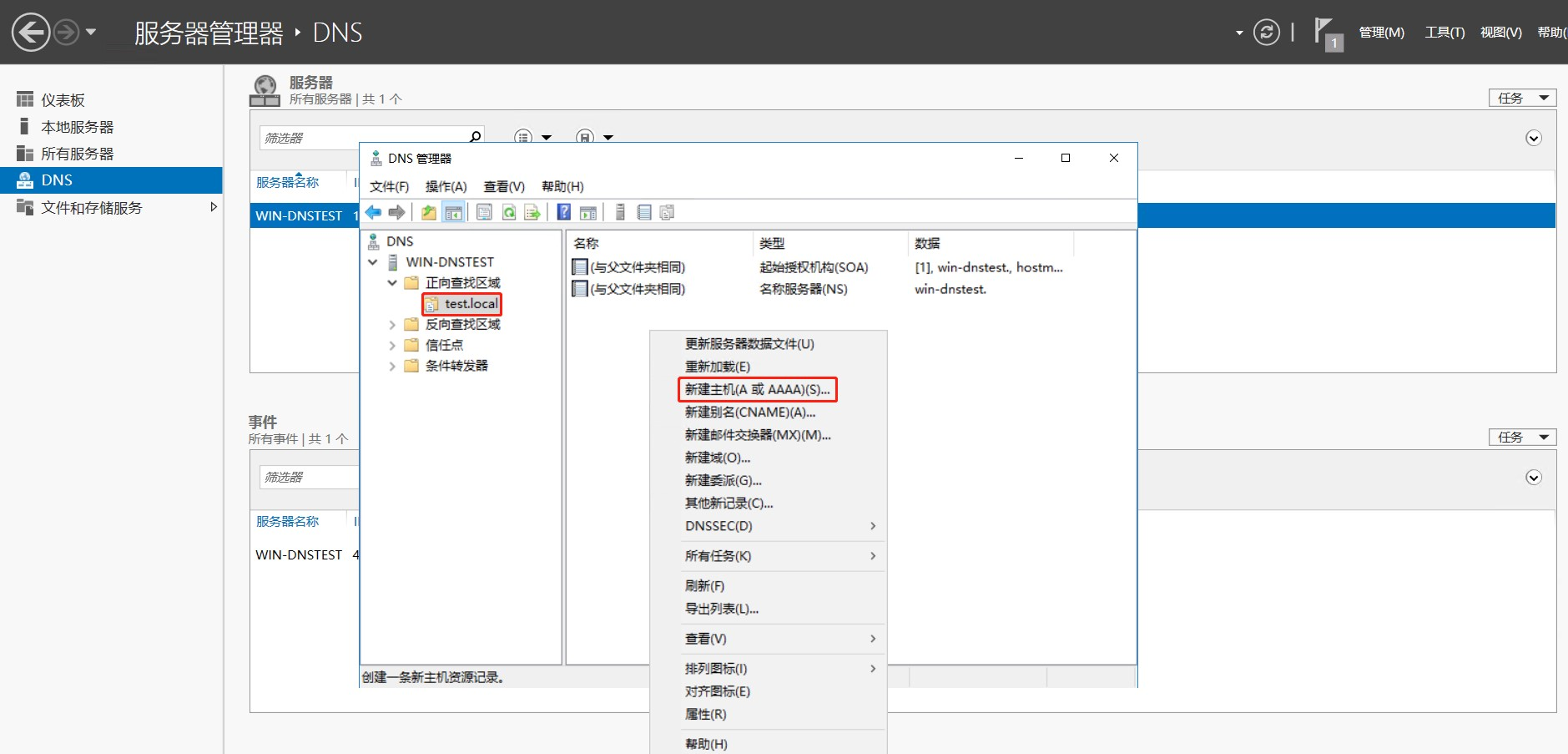This screenshot has width=1568, height=754.
Task: Open the 工具(T) menu in Server Manager
Action: [x=1444, y=32]
